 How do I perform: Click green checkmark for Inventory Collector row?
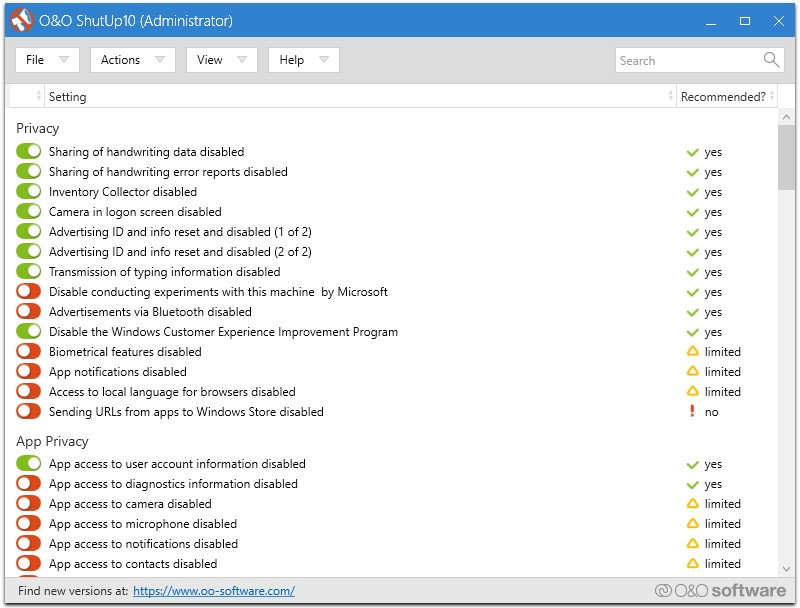692,192
